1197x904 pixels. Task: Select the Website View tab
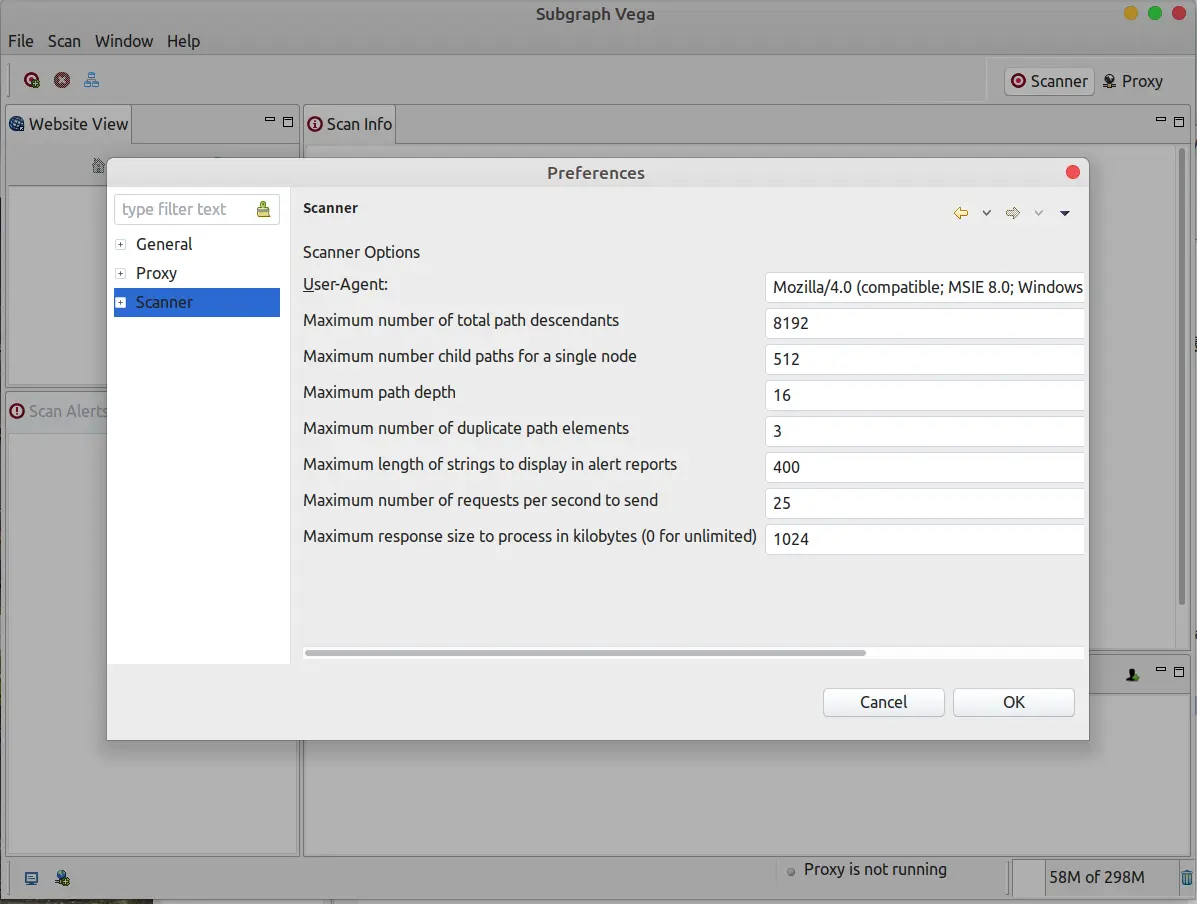pyautogui.click(x=69, y=124)
